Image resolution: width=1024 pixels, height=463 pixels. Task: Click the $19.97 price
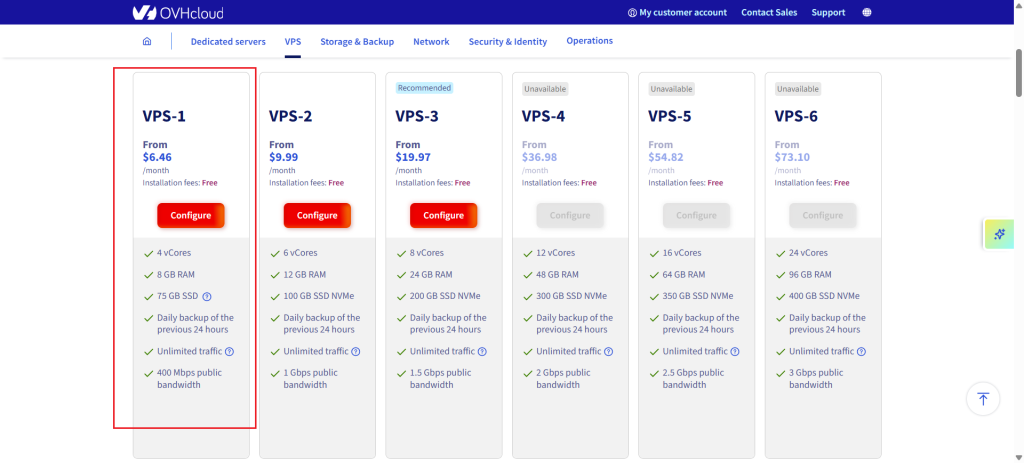pyautogui.click(x=413, y=157)
